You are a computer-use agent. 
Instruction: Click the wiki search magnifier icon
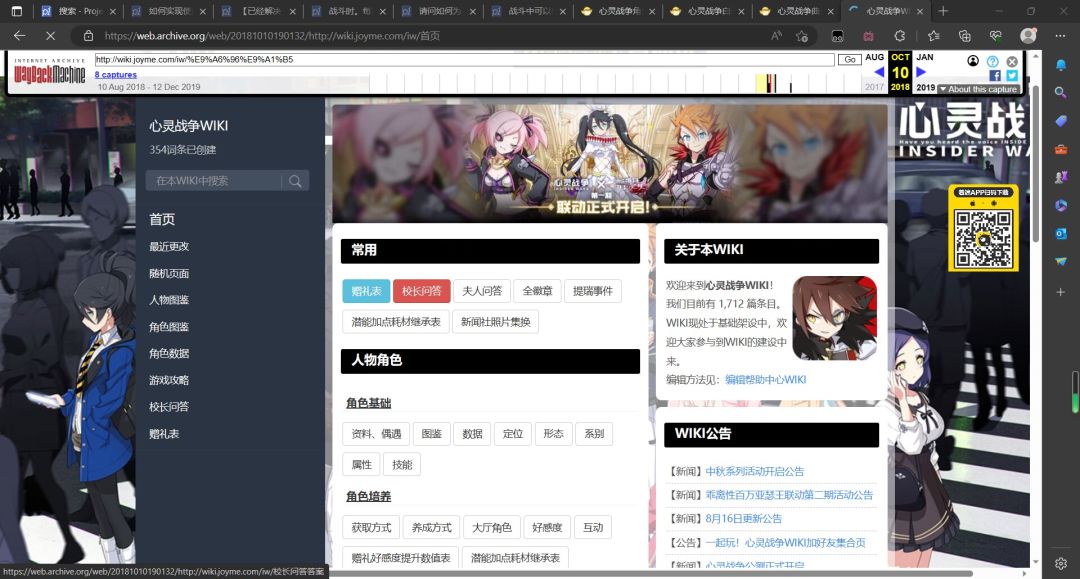295,181
